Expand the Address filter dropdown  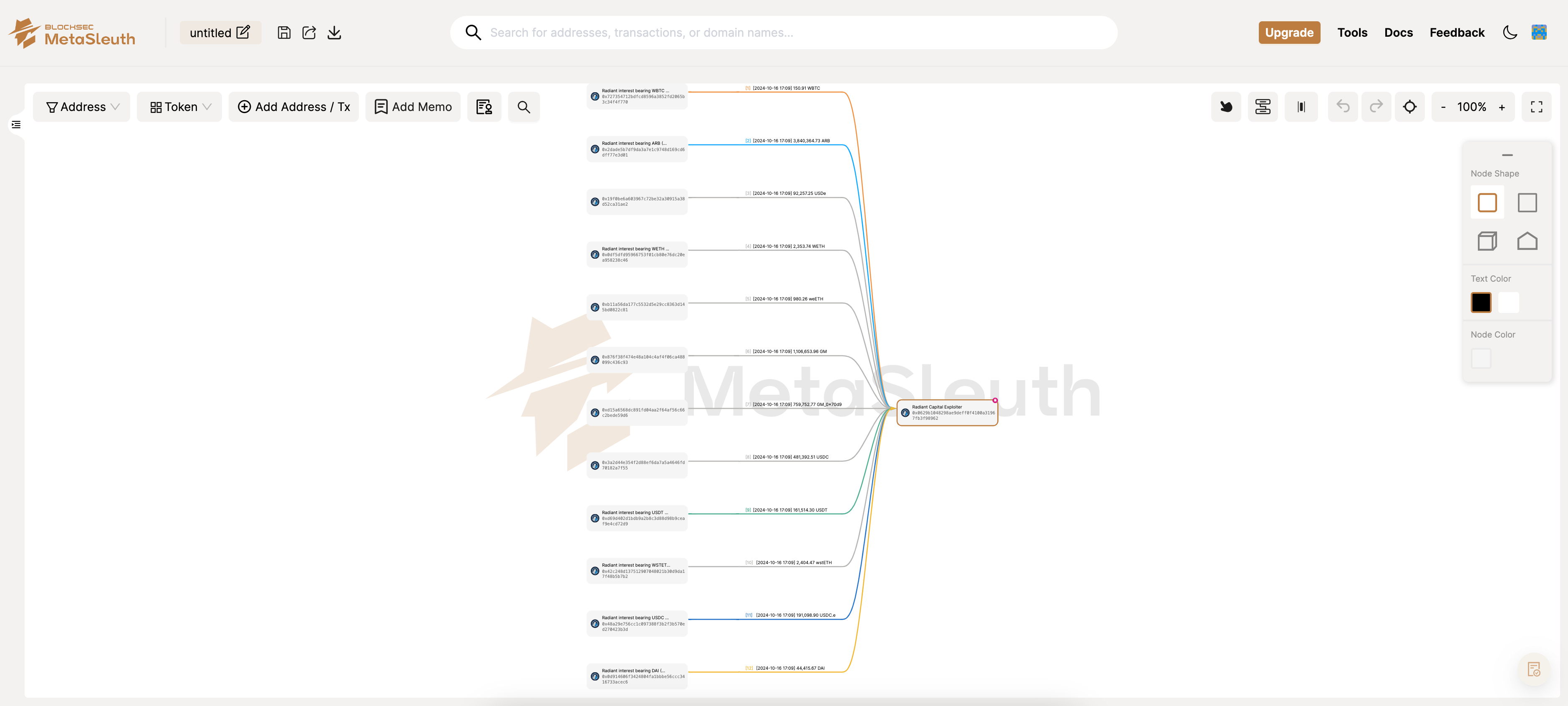pos(81,107)
